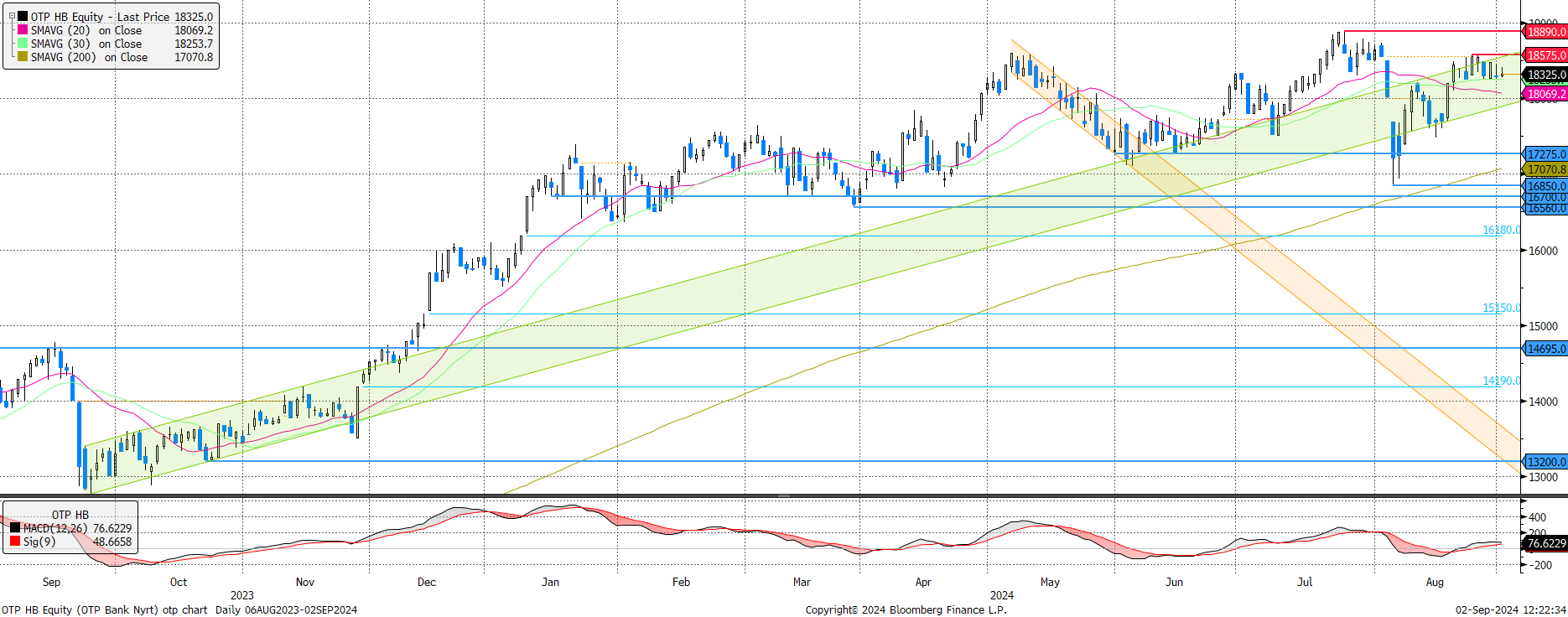The width and height of the screenshot is (1568, 617).
Task: Click the cyan 16180.0 line label
Action: 1501,230
